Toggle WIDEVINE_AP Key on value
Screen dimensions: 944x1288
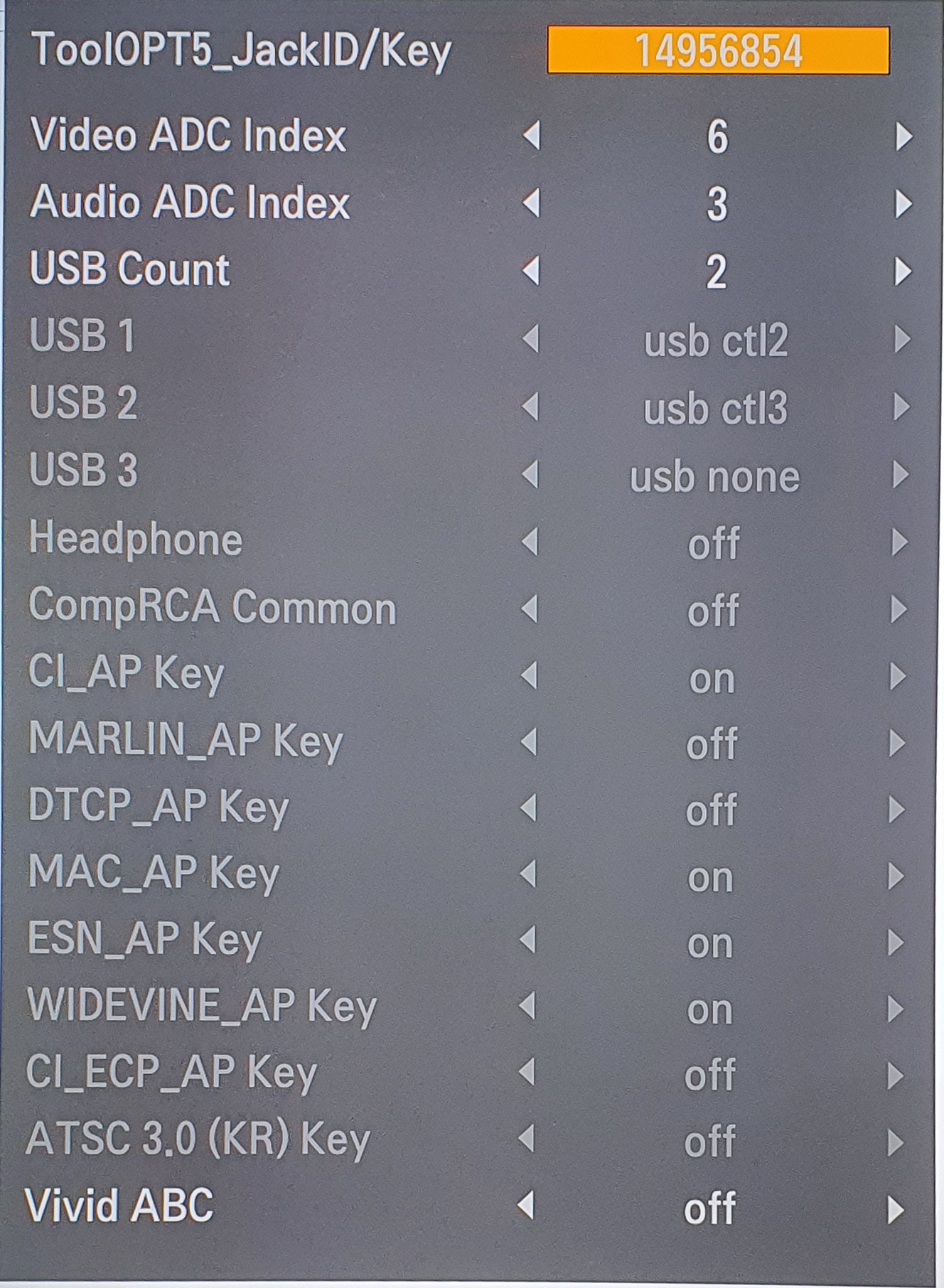pyautogui.click(x=709, y=1010)
